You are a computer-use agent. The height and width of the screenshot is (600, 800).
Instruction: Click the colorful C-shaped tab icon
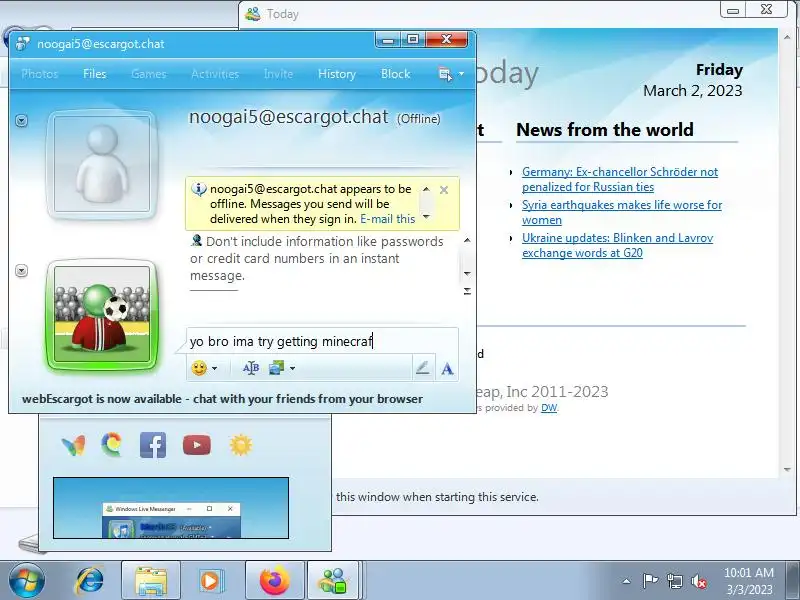(111, 445)
